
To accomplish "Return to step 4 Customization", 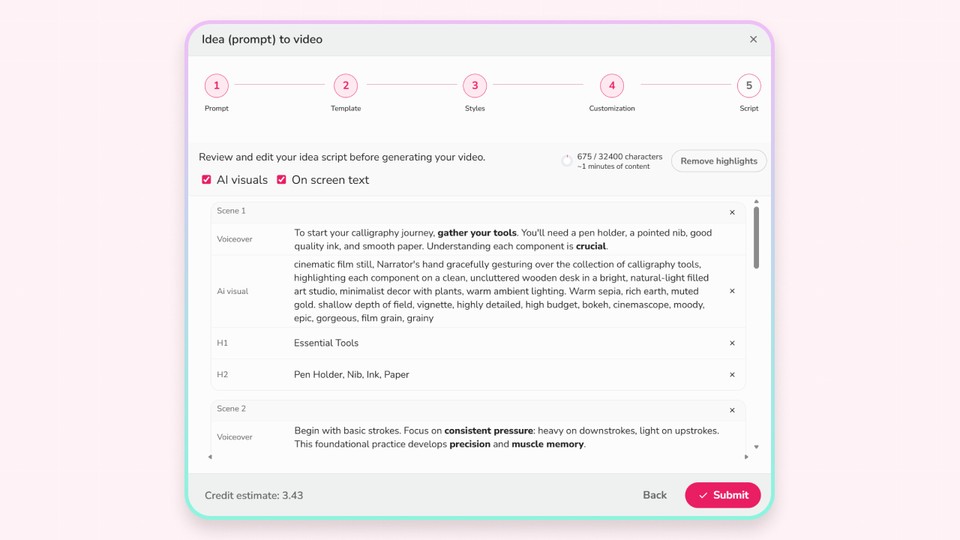I will pyautogui.click(x=612, y=86).
